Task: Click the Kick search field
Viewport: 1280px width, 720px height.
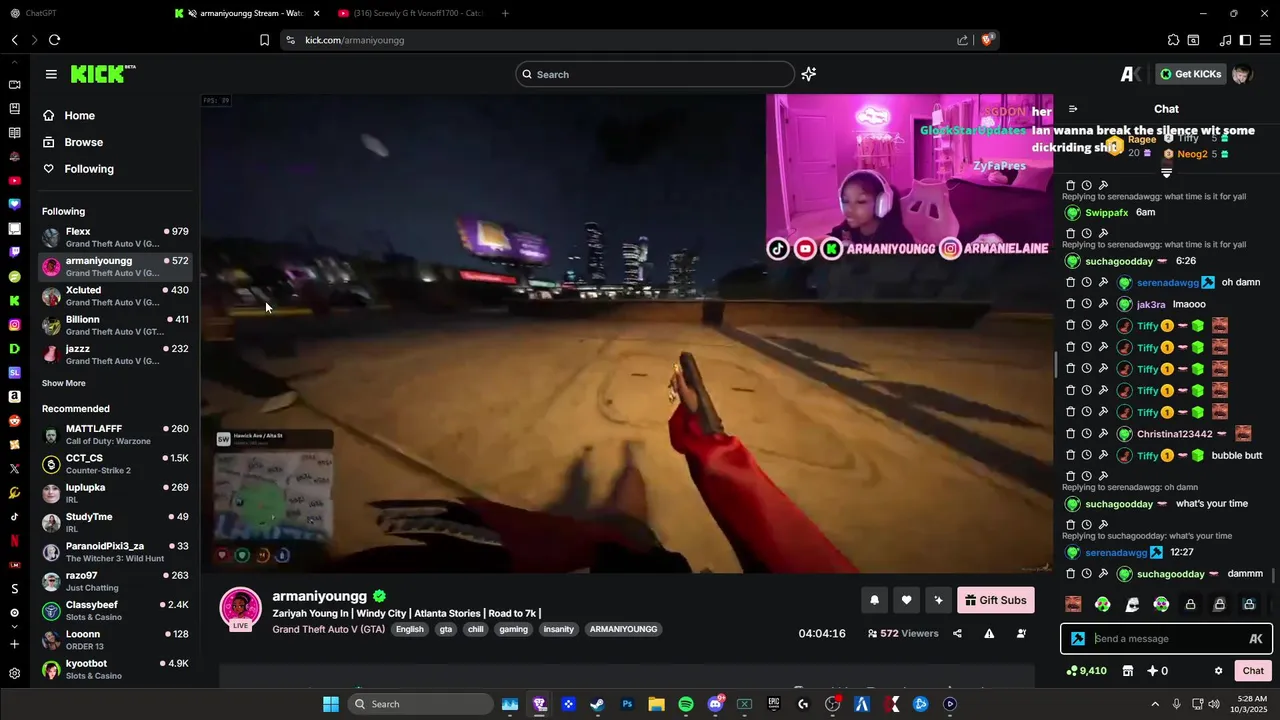Action: [655, 74]
